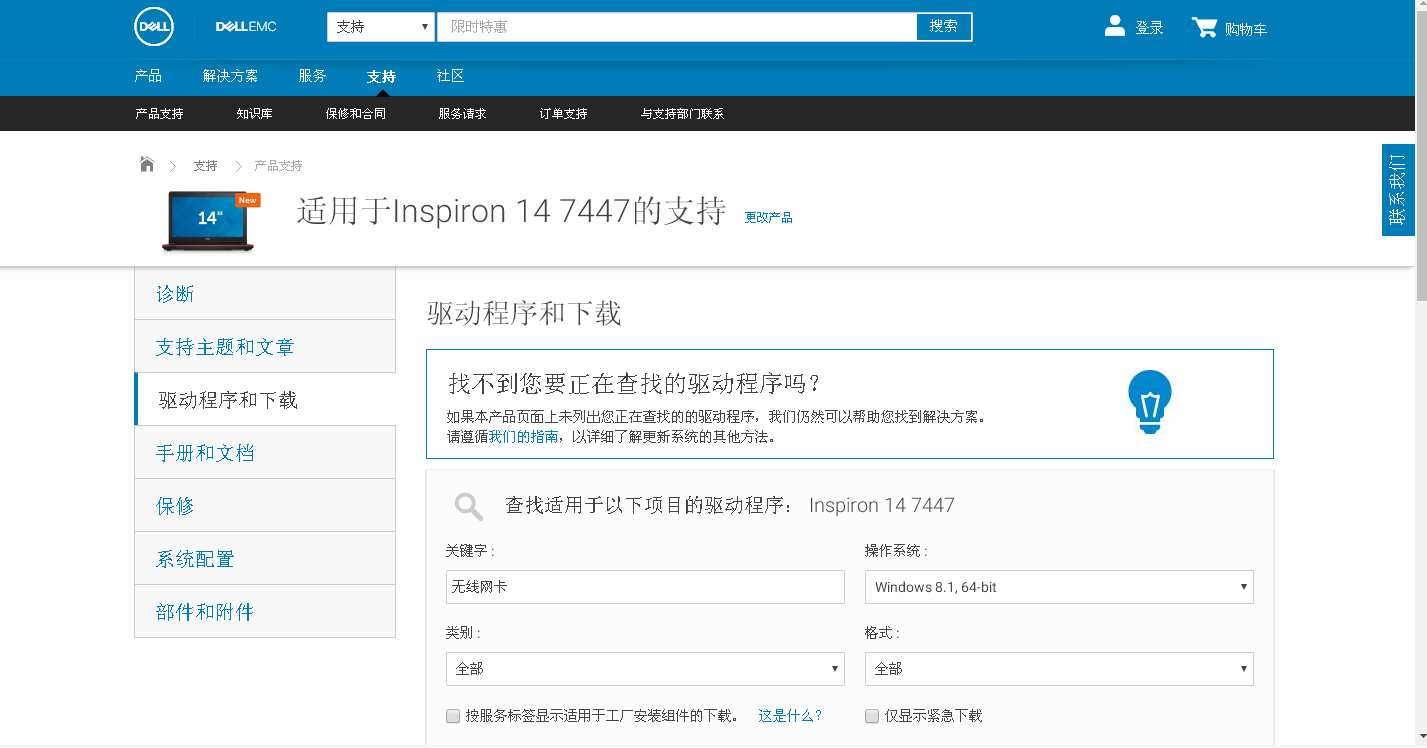Go to 知识库 submenu

254,114
